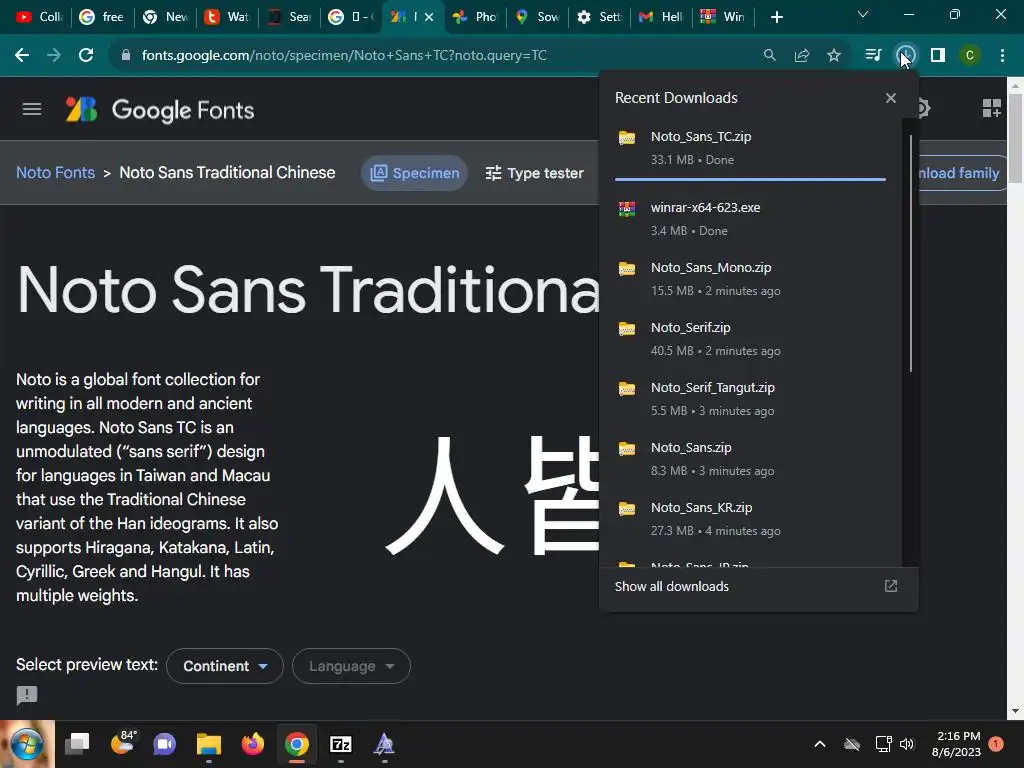Open Chrome three-dot menu
The width and height of the screenshot is (1024, 768).
1002,56
